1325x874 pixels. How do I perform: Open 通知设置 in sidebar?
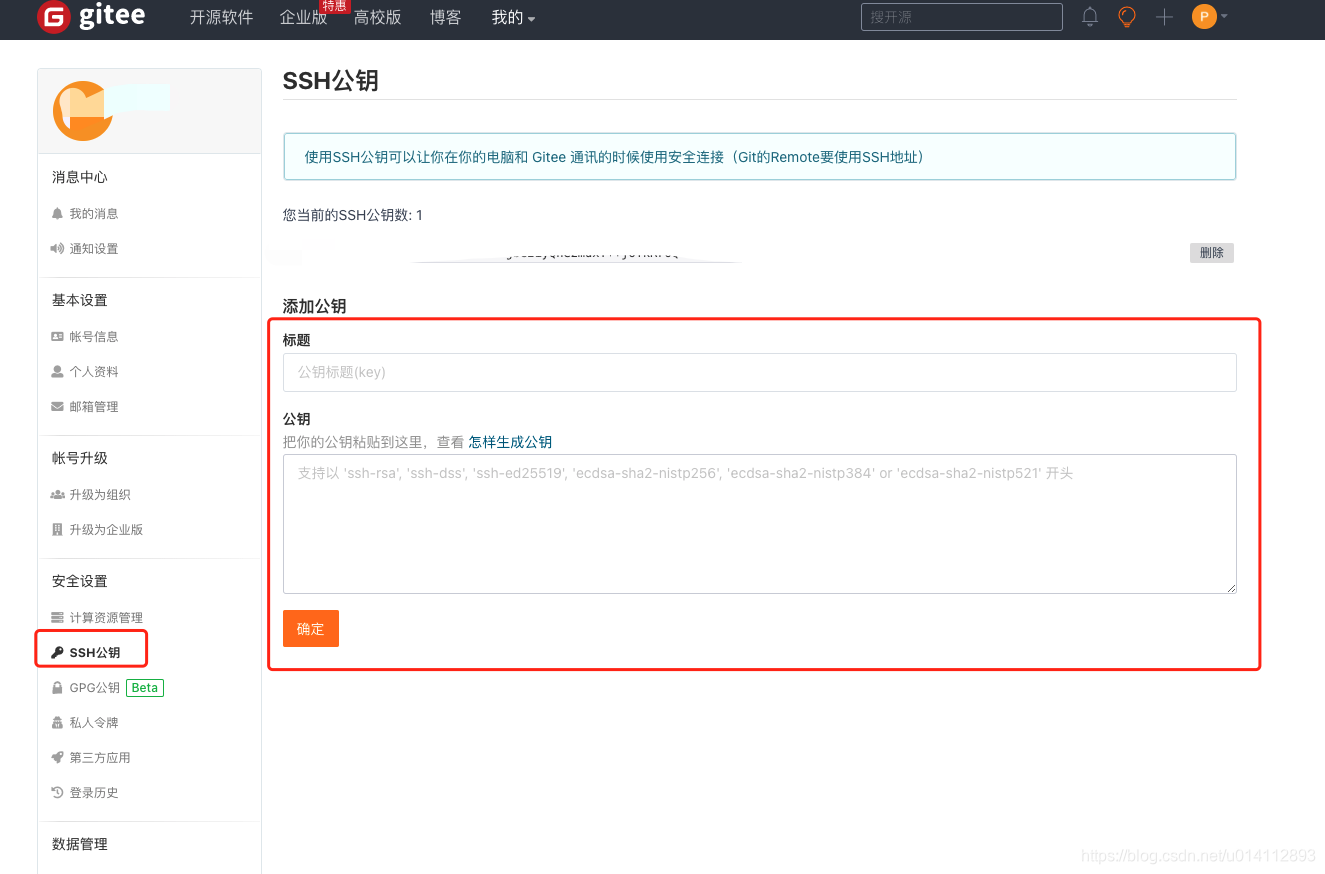[94, 249]
